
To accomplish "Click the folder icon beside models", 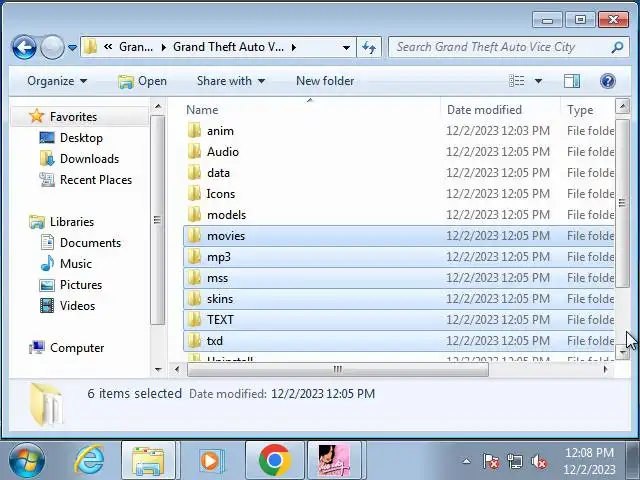I will 195,215.
